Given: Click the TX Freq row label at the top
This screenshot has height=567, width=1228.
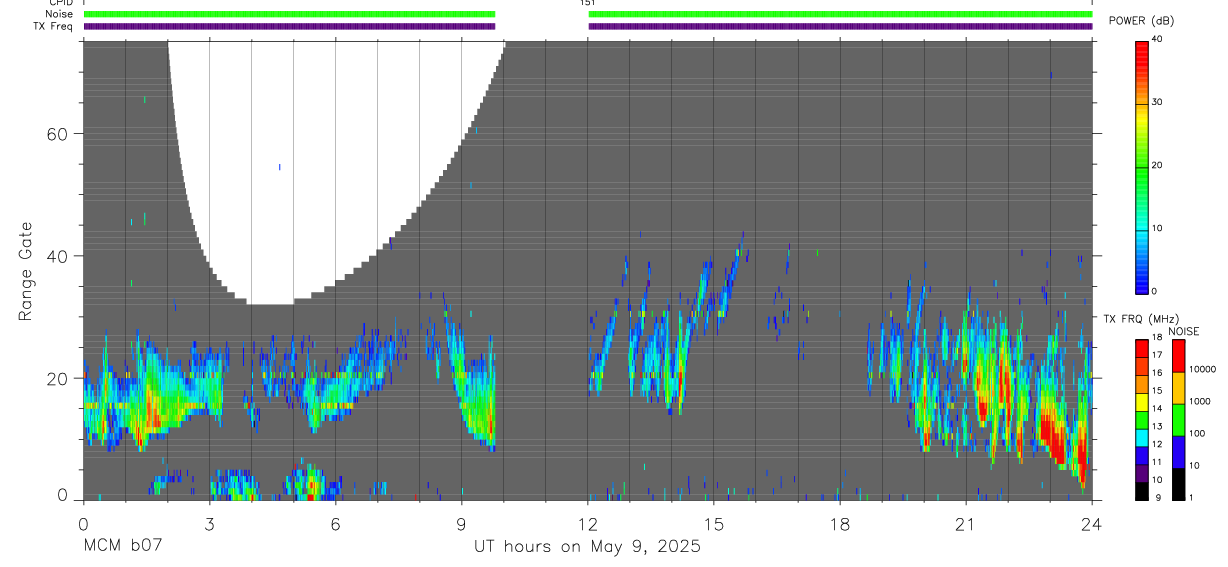Looking at the screenshot, I should tap(53, 26).
